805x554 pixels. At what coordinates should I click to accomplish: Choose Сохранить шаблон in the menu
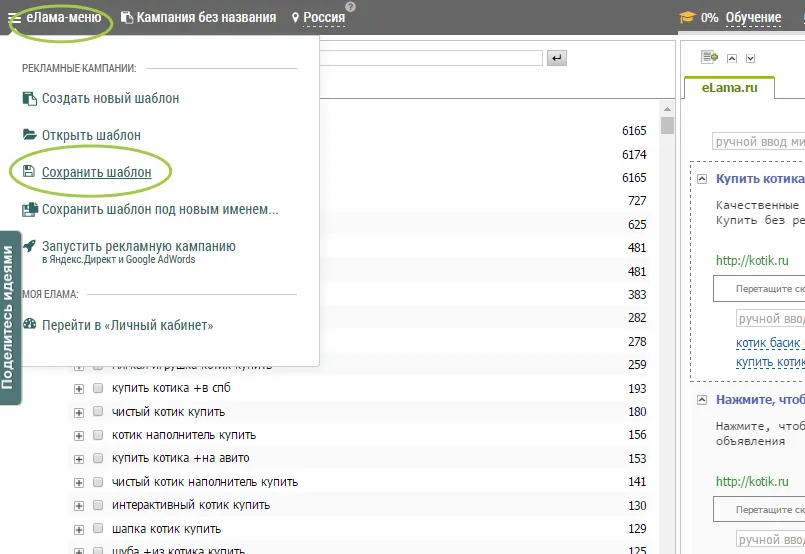(97, 172)
